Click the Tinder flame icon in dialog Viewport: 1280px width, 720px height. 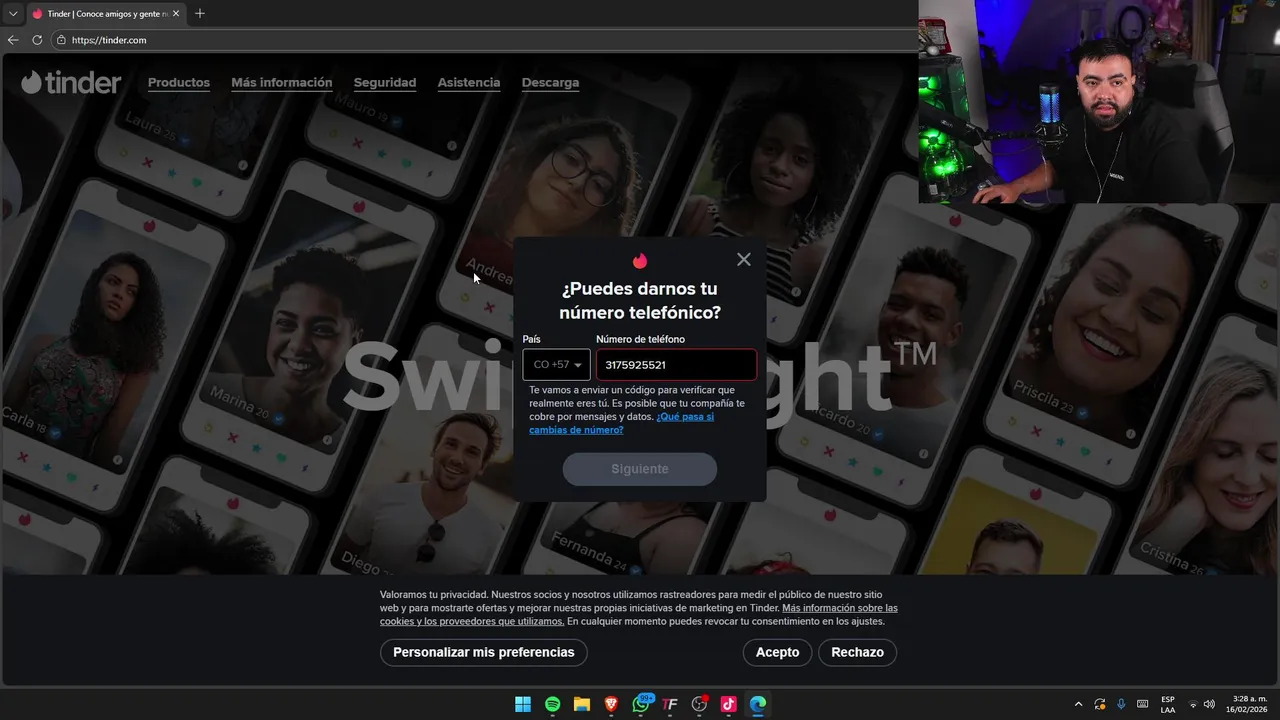click(640, 261)
